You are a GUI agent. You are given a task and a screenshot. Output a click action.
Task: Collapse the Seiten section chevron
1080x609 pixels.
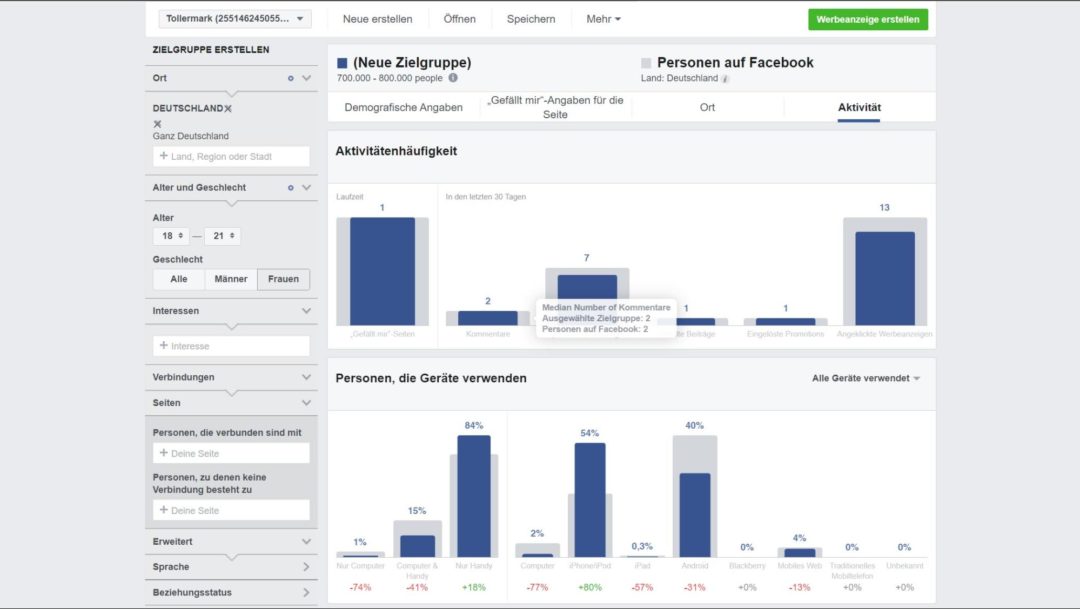(x=307, y=403)
